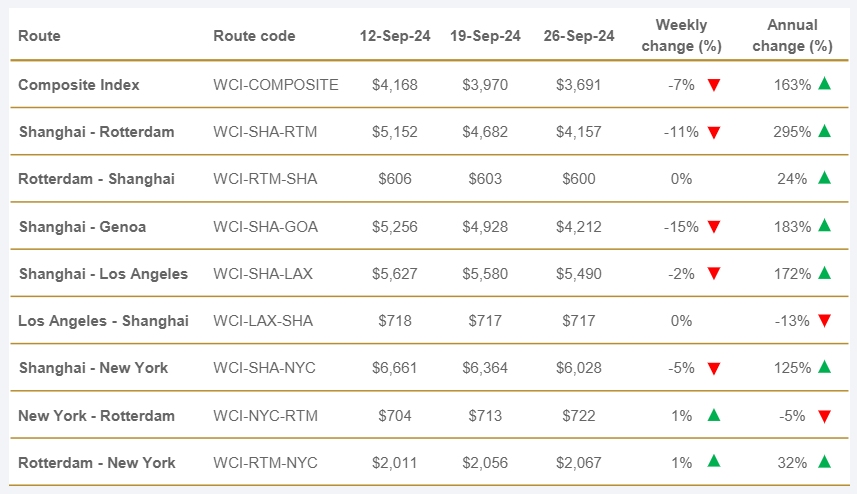Viewport: 857px width, 494px height.
Task: Click green up arrow for Rotterdam - New York weekly change
Action: click(714, 461)
